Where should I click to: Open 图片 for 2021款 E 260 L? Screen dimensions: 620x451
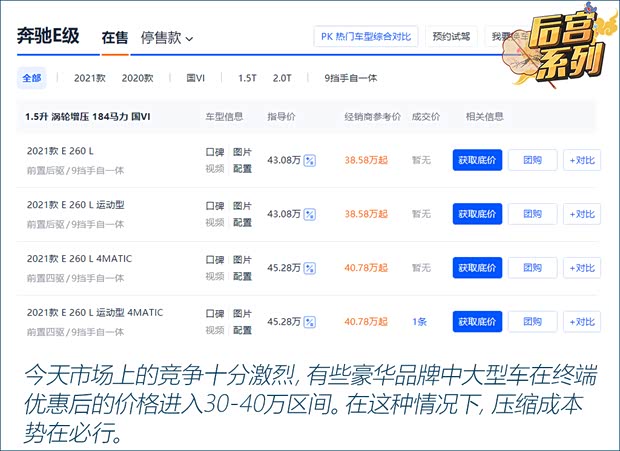pyautogui.click(x=242, y=152)
